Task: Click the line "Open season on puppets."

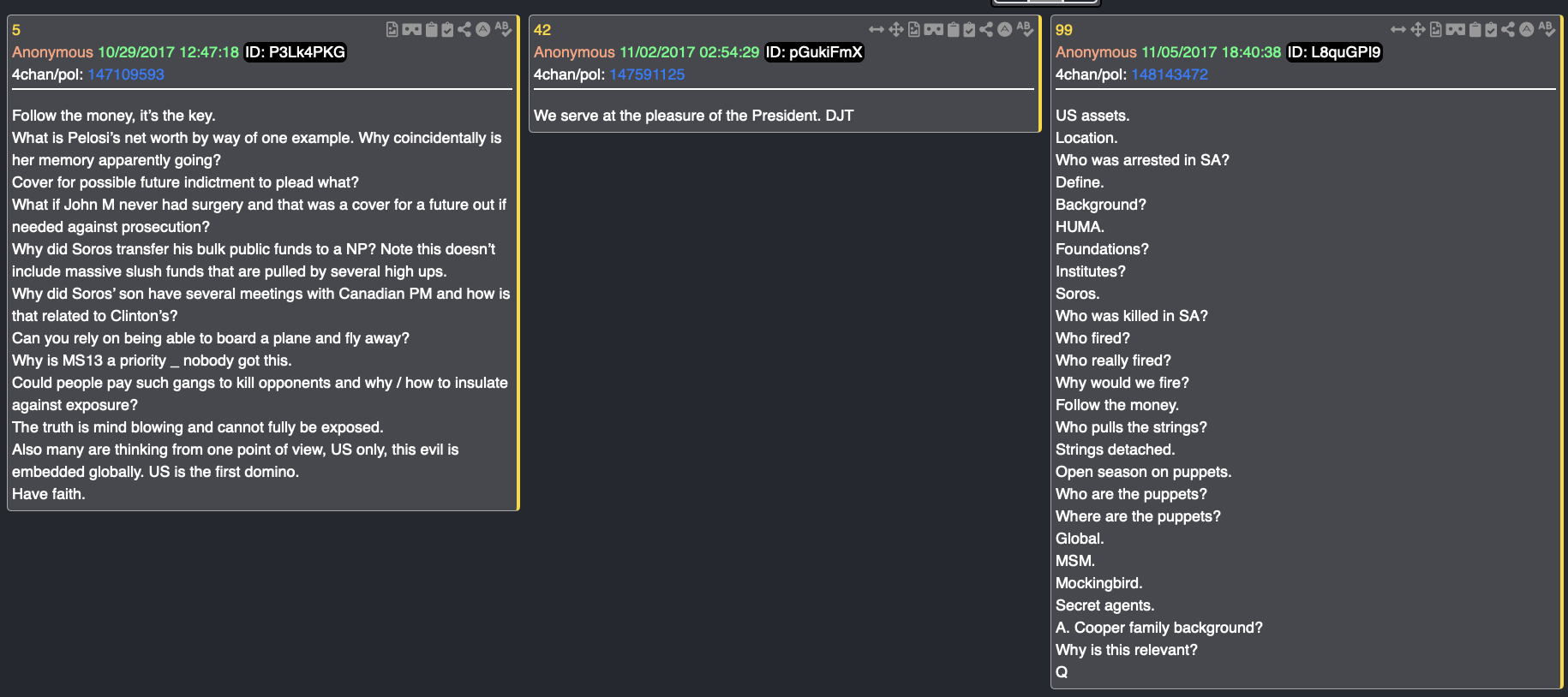Action: coord(1143,472)
